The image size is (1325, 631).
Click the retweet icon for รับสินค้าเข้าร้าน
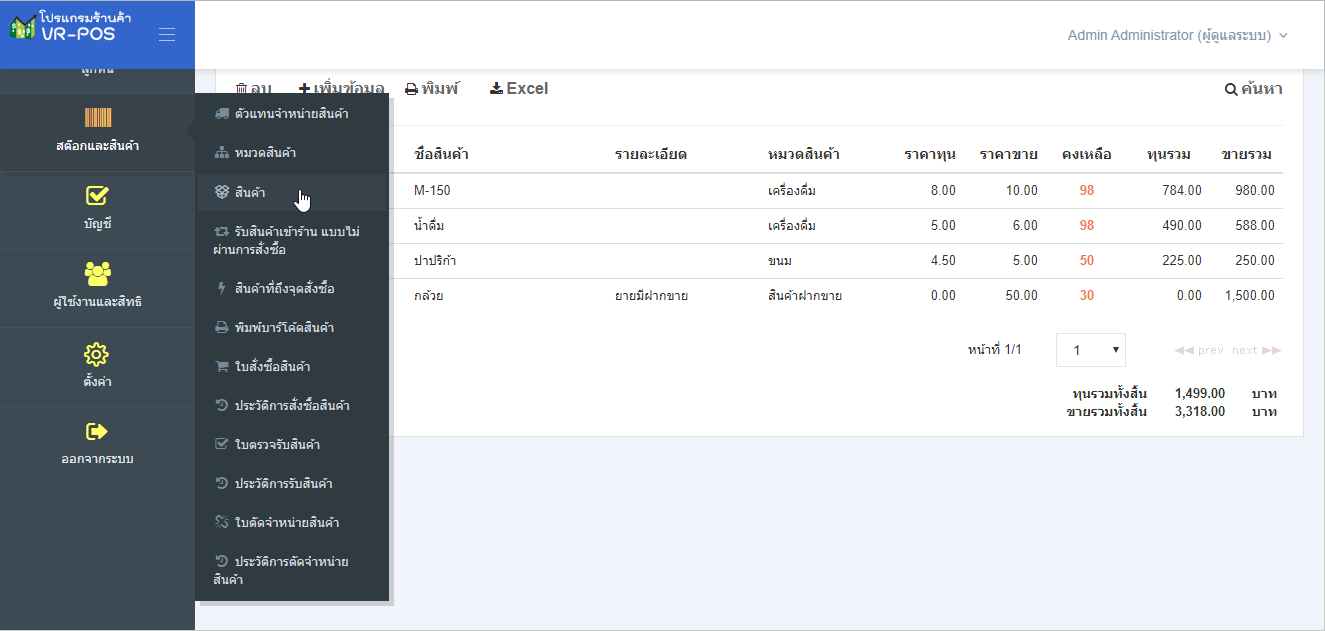point(222,231)
